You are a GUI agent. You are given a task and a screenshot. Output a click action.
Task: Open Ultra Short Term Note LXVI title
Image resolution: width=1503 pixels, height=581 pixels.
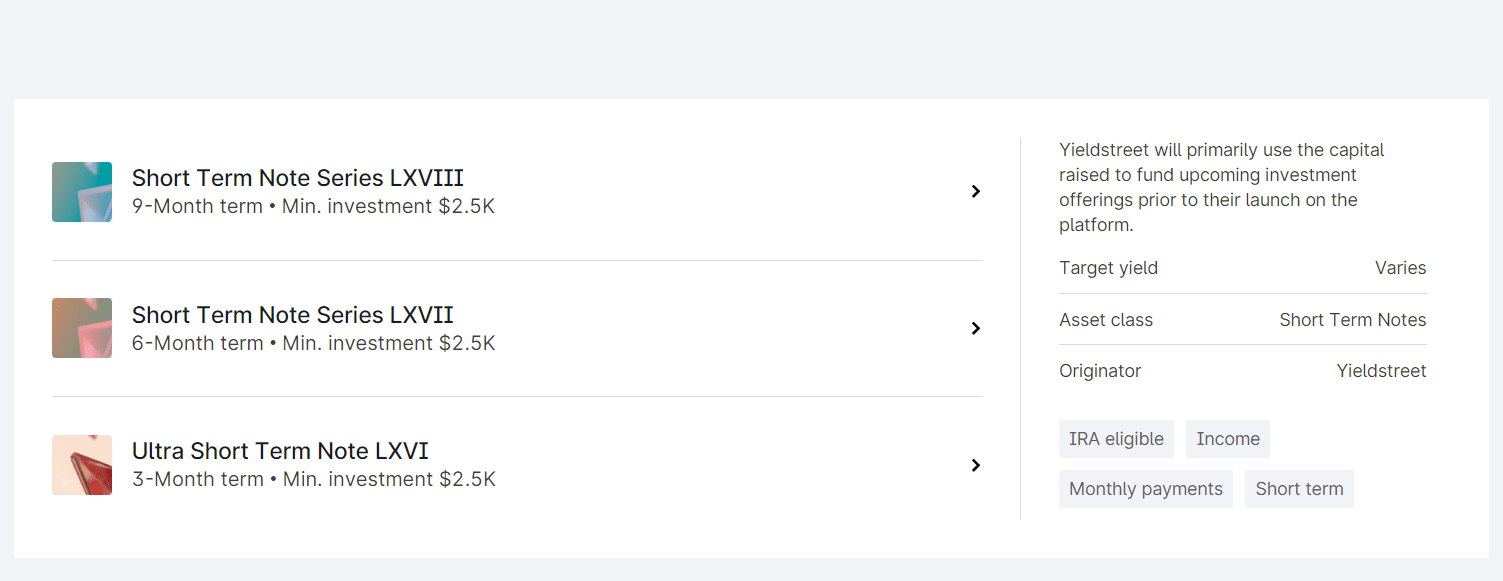280,451
